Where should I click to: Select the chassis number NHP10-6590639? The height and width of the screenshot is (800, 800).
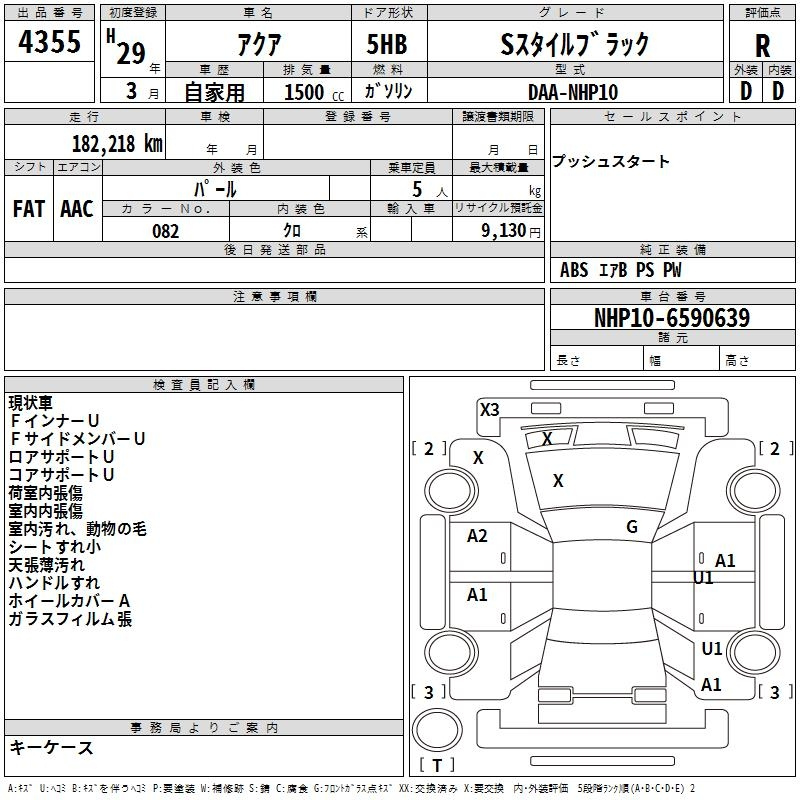[672, 318]
